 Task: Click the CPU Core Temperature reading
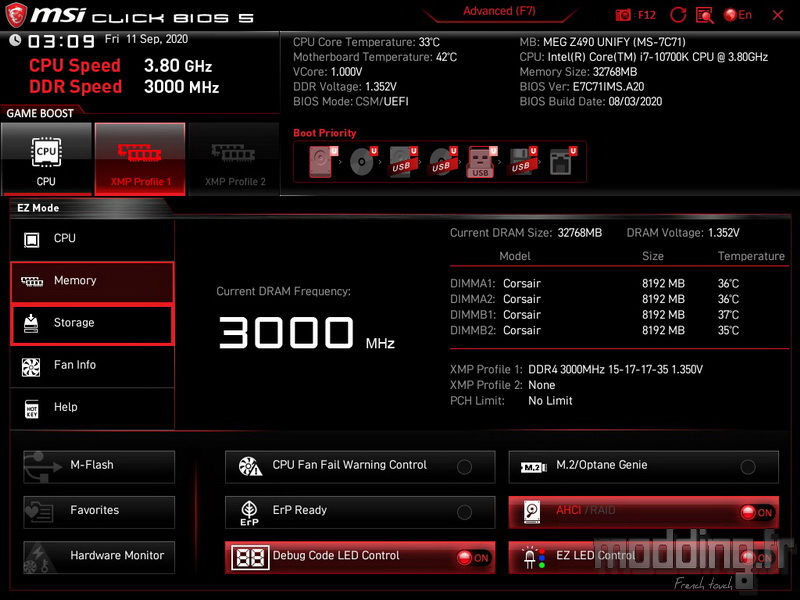(366, 42)
